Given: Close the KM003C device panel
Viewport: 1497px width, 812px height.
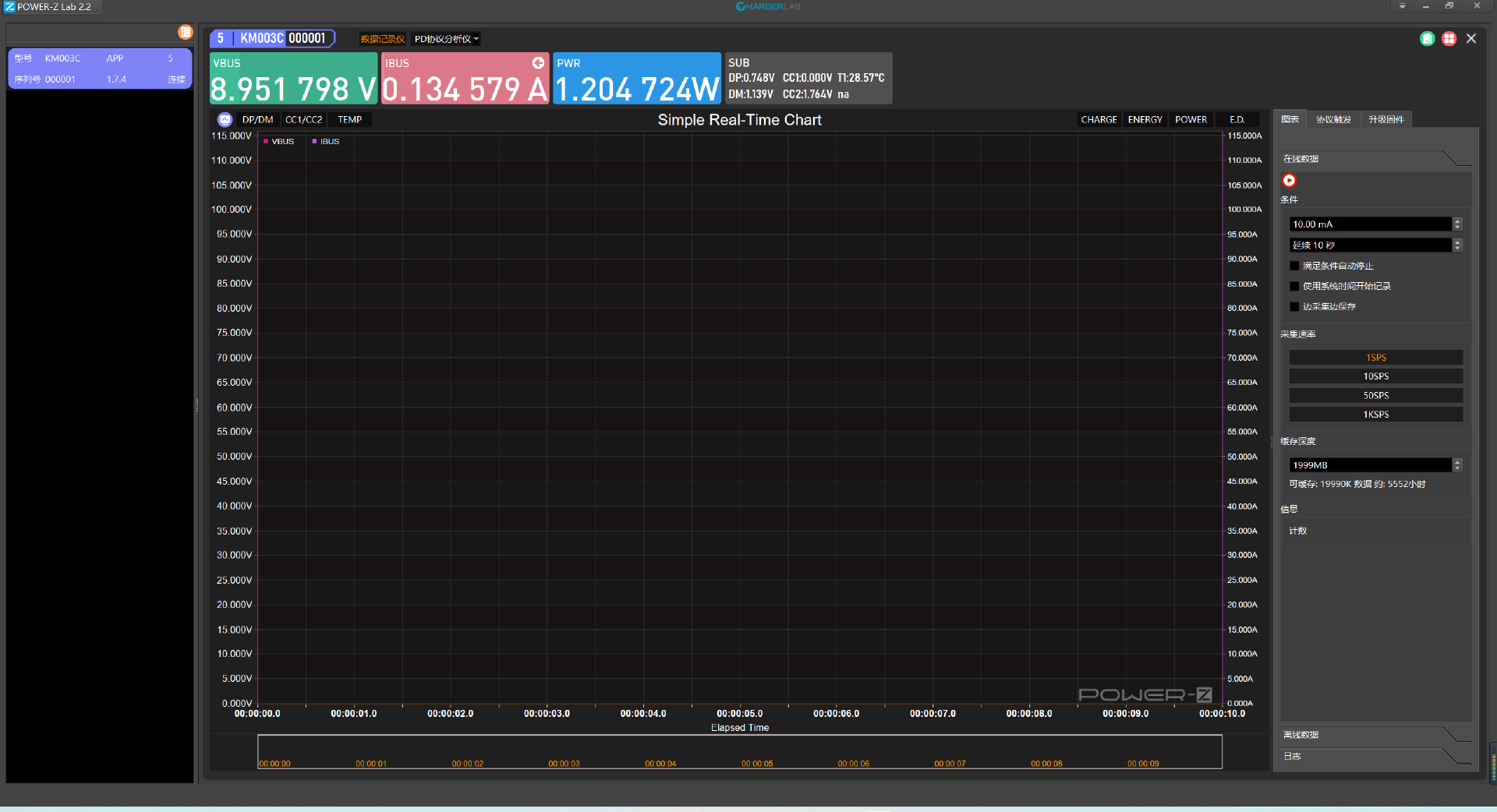Looking at the screenshot, I should pyautogui.click(x=1471, y=39).
